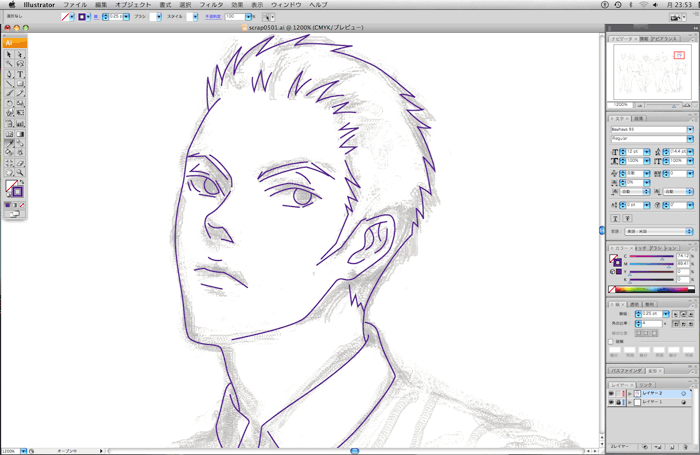The width and height of the screenshot is (700, 455).
Task: Open the font size 12 pt dropdown
Action: [x=646, y=152]
